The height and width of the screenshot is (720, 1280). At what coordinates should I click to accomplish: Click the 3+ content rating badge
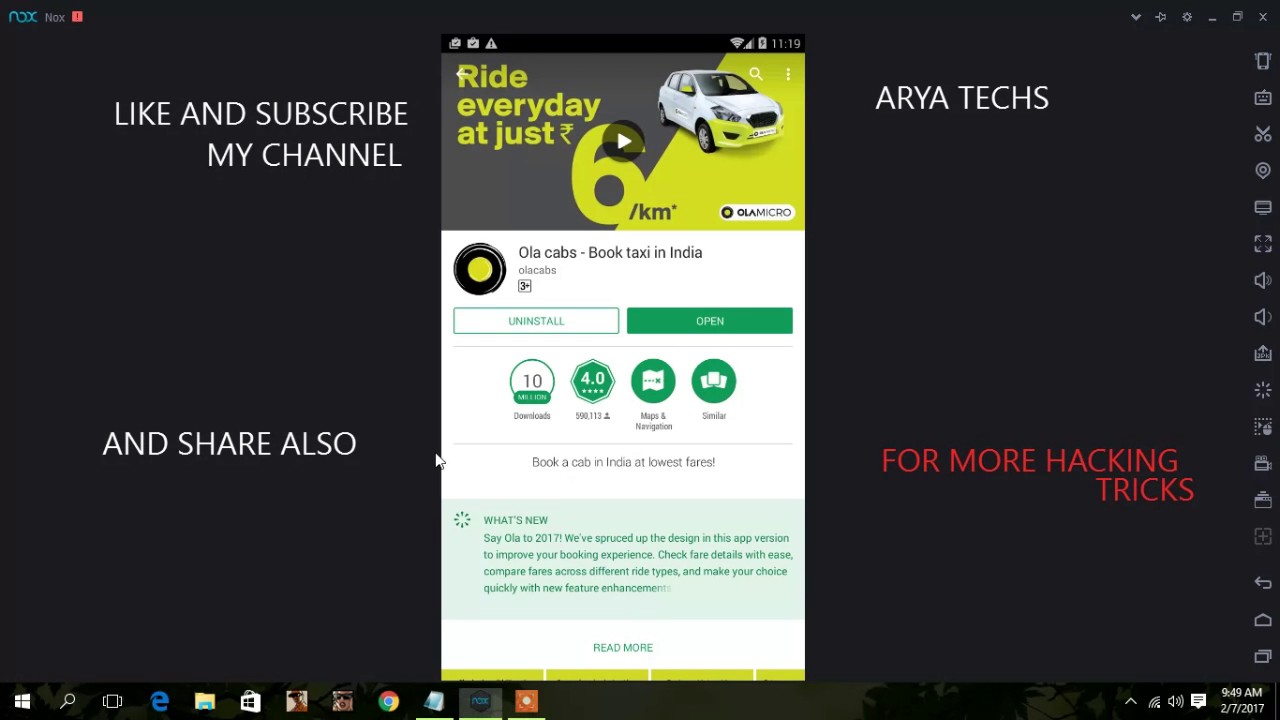[x=525, y=286]
